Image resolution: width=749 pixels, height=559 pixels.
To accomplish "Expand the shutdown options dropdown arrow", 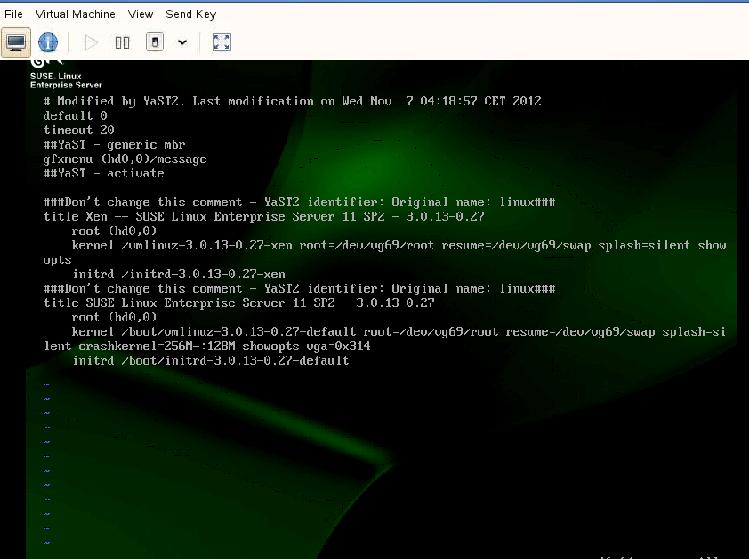I will (182, 42).
